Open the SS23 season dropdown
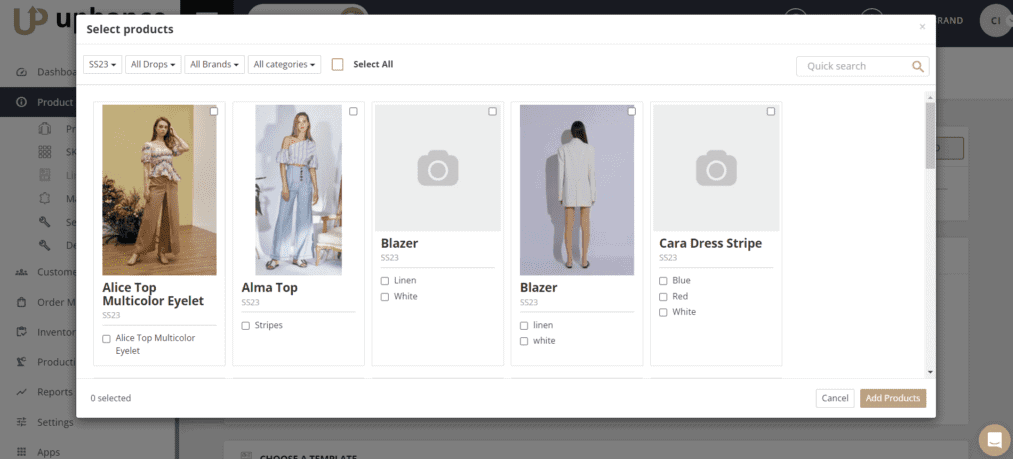Screen dimensions: 1013x459 [x=103, y=65]
